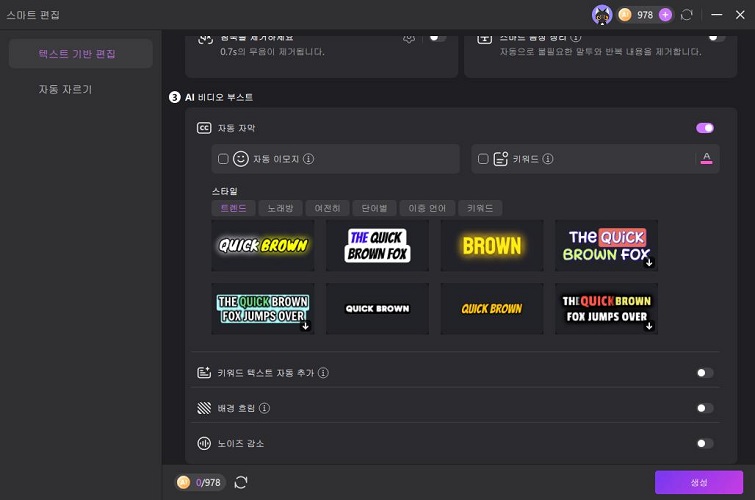
Task: Select the red highlight Quick Brown Fox Jumps style
Action: point(606,309)
